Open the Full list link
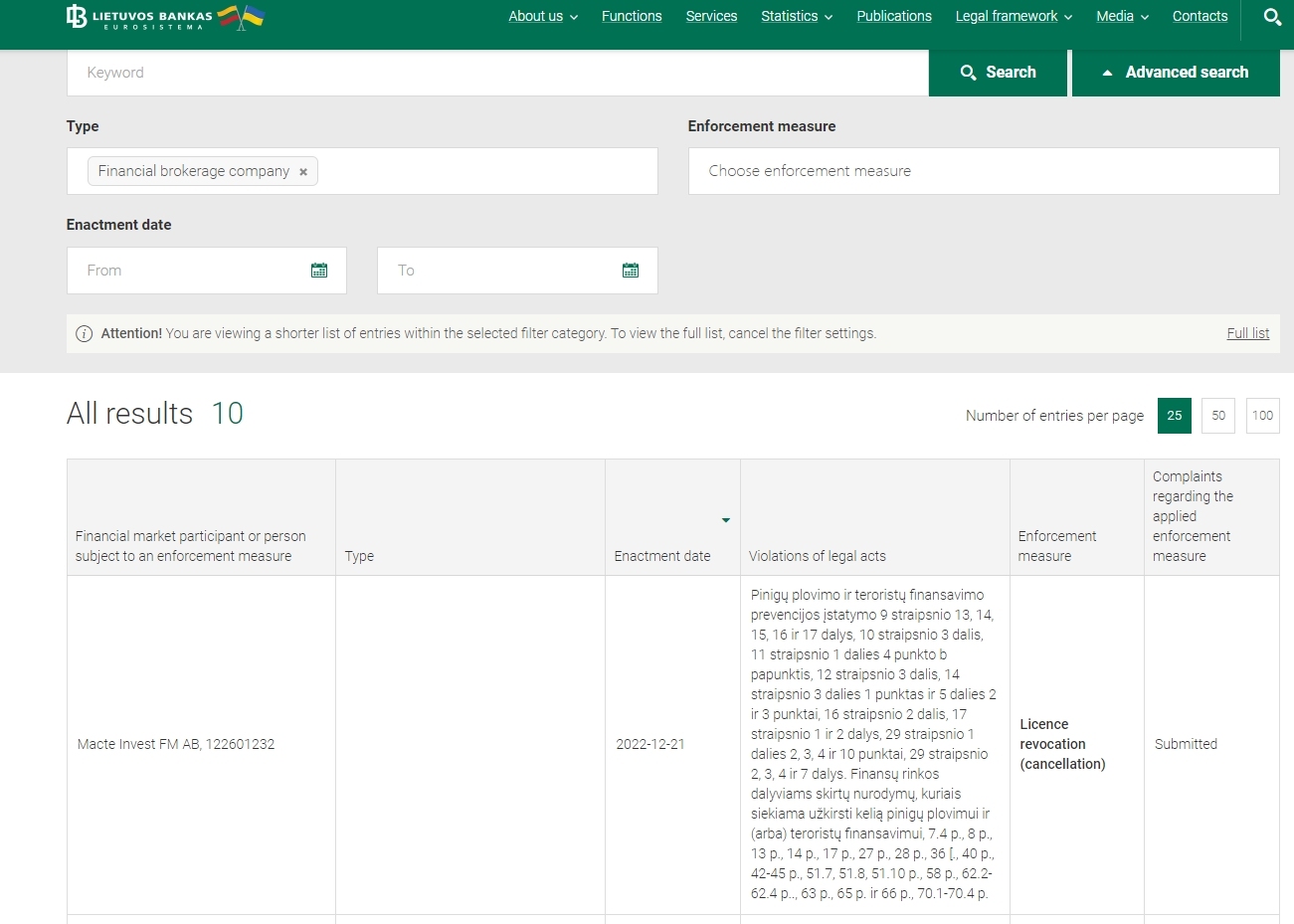 (1247, 333)
